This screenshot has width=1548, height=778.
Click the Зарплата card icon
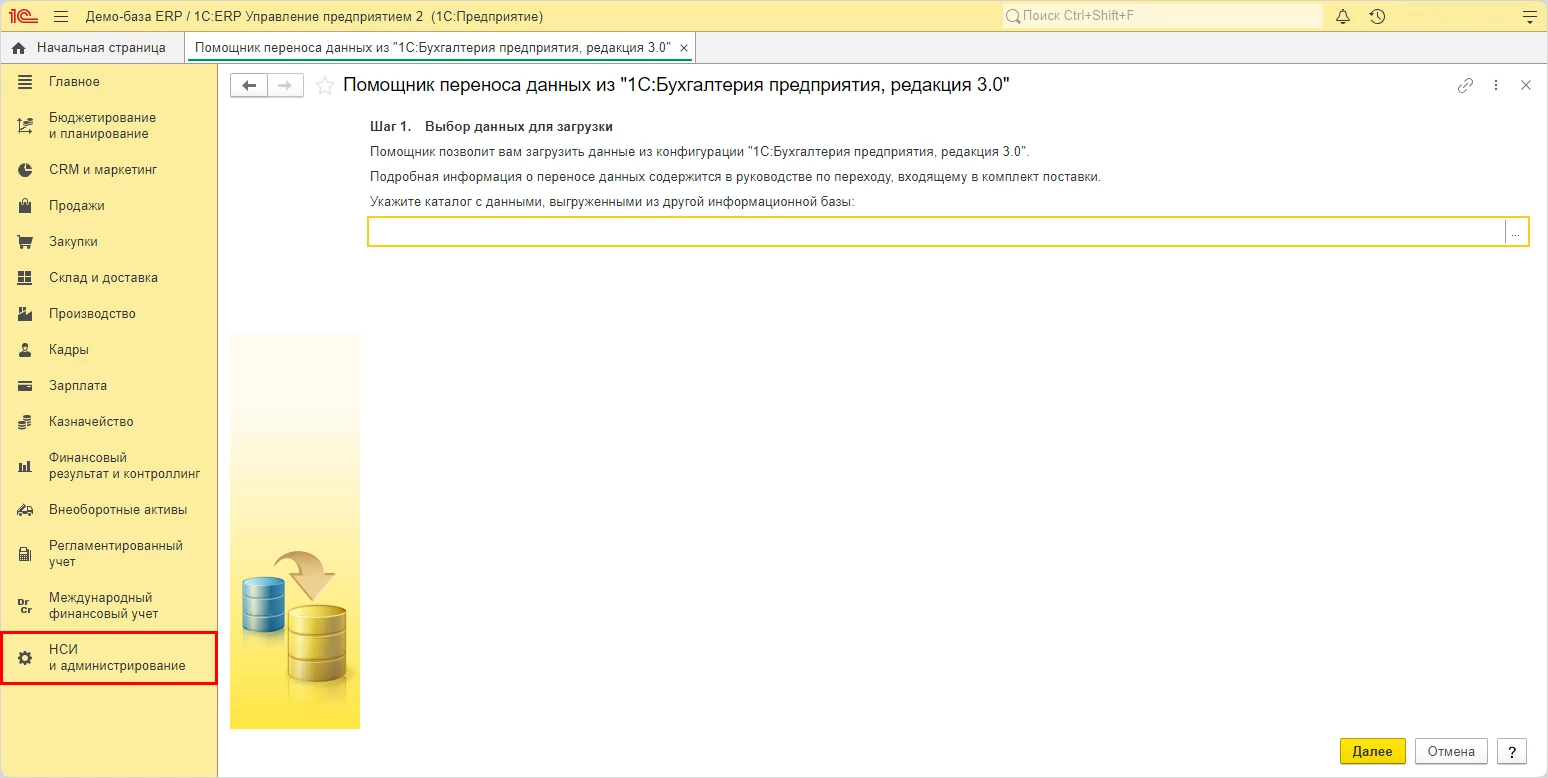(26, 386)
